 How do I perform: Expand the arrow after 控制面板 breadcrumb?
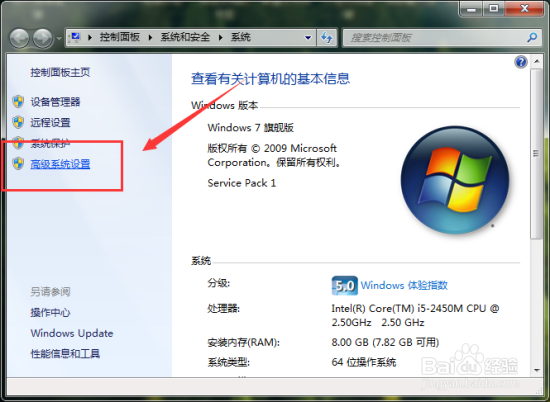coord(150,37)
